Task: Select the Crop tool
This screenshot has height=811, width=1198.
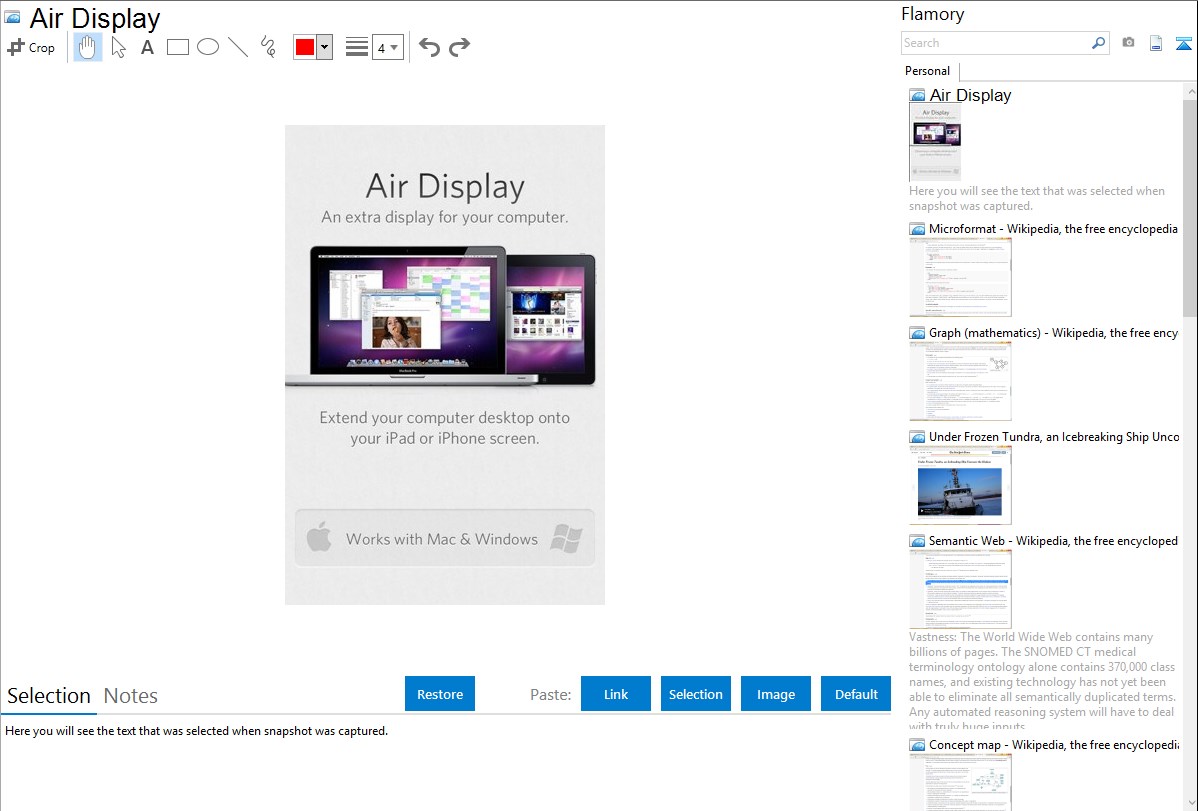Action: coord(31,47)
